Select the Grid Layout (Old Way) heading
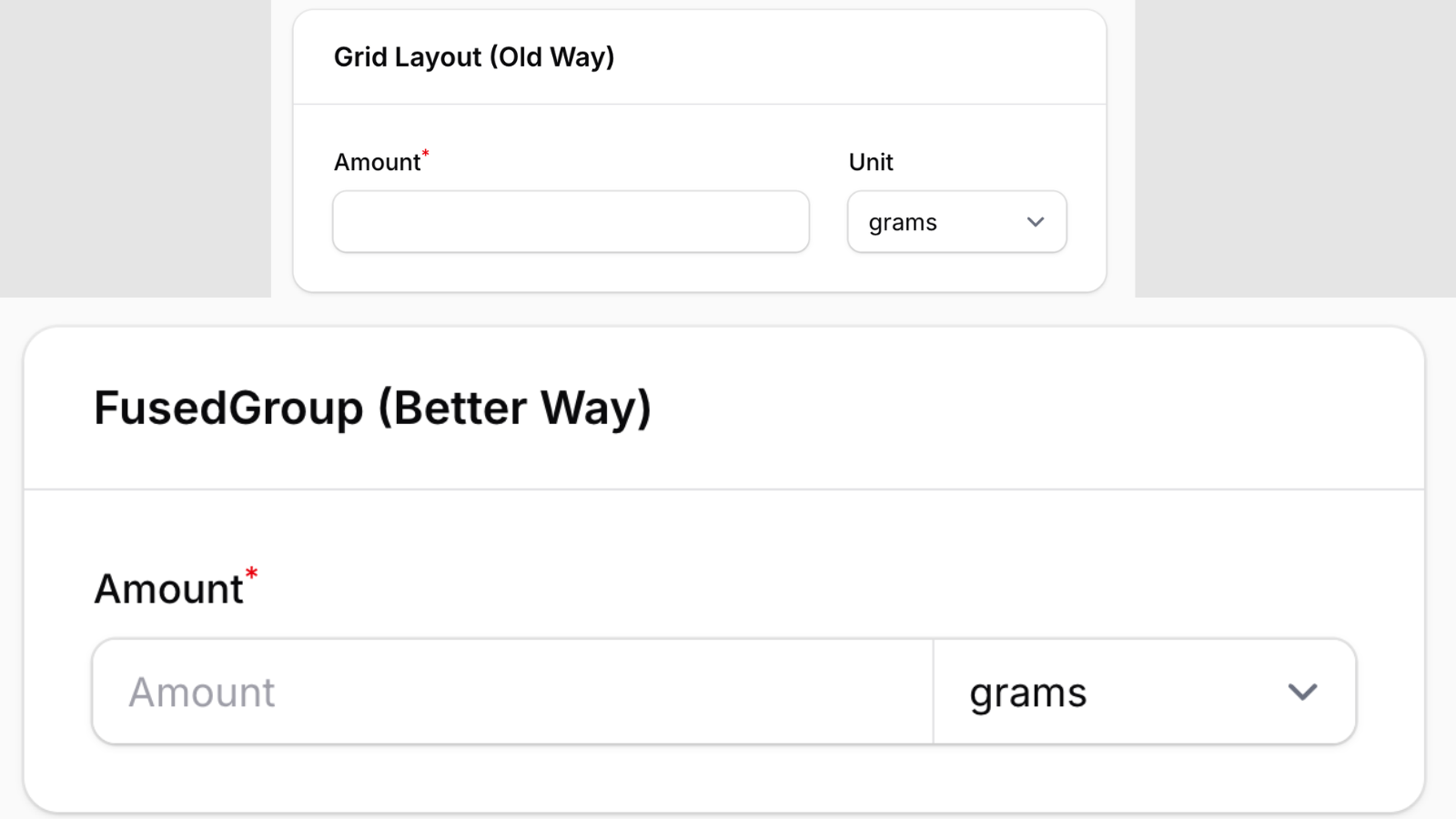This screenshot has width=1456, height=819. pyautogui.click(x=474, y=56)
